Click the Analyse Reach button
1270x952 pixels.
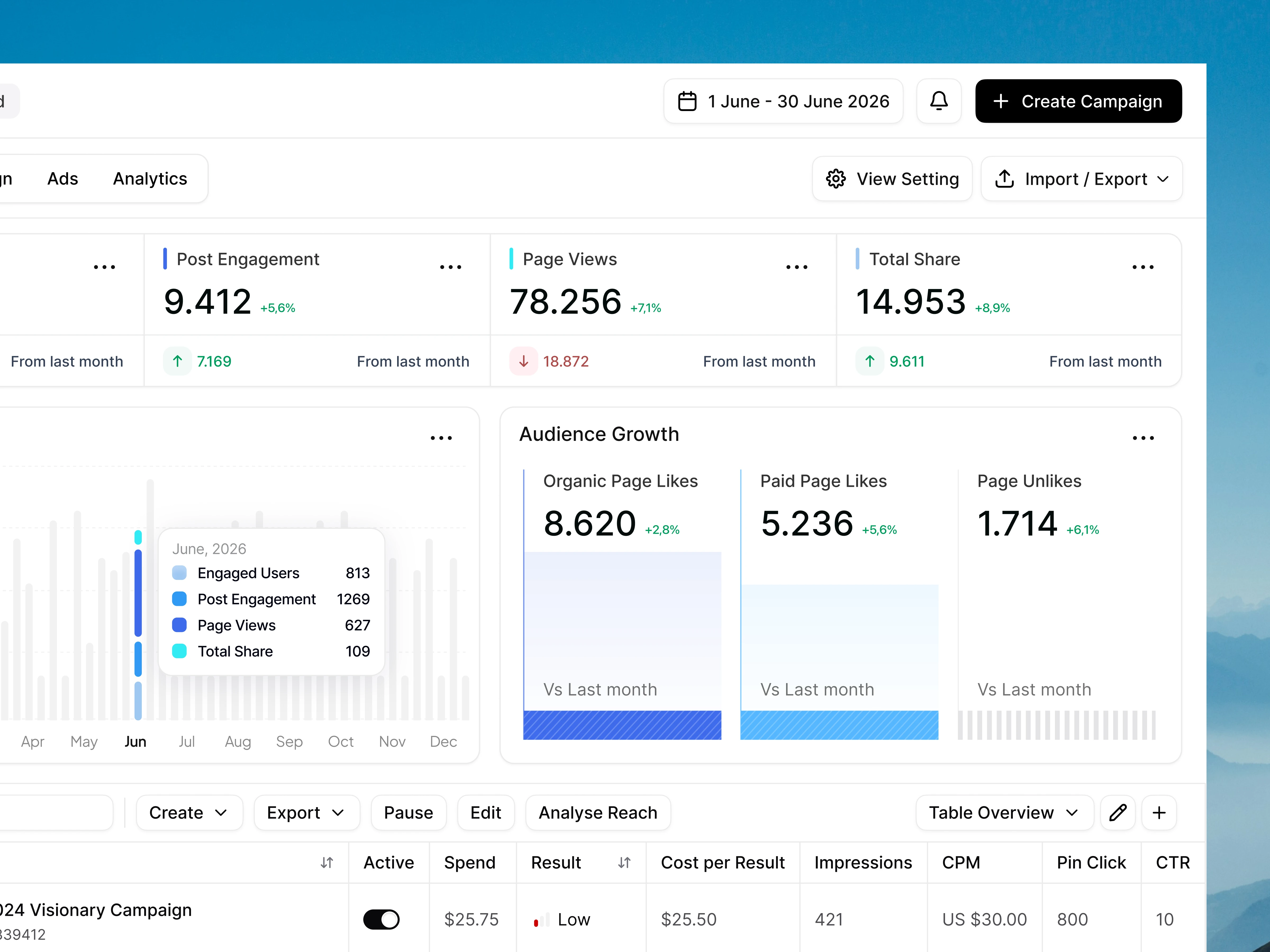point(598,813)
